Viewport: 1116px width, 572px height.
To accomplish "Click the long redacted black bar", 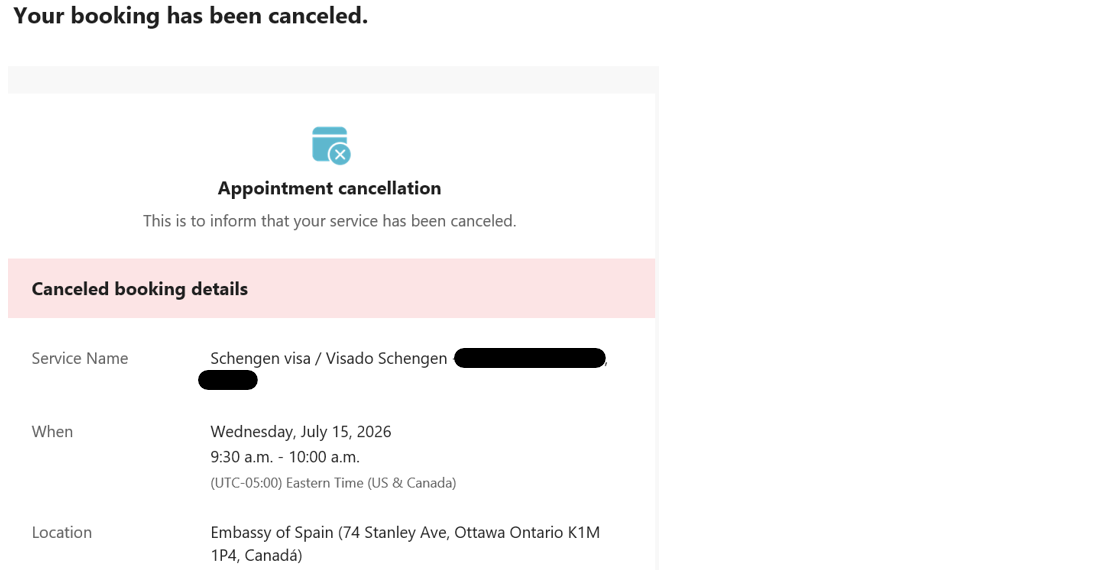I will pyautogui.click(x=530, y=358).
